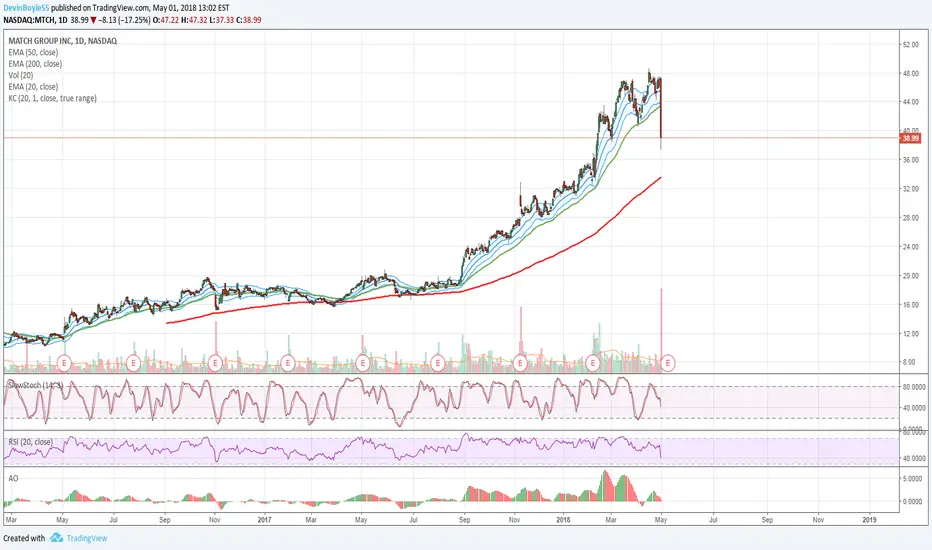Select the RSI (20, close) indicator label
The width and height of the screenshot is (932, 550).
pos(30,442)
